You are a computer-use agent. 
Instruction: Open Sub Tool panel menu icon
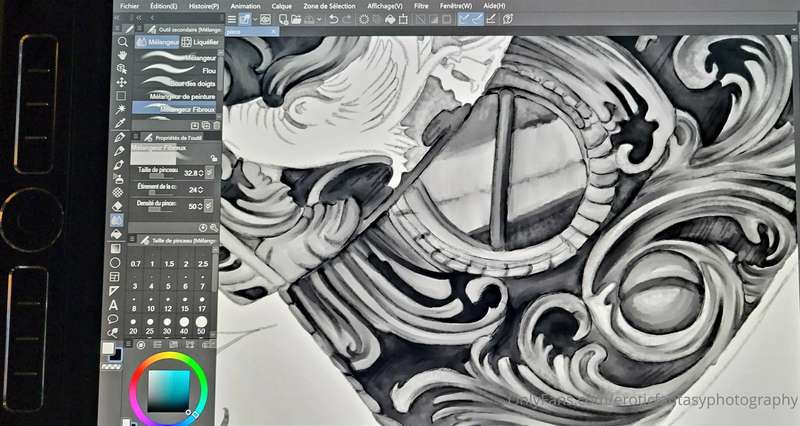pos(137,30)
